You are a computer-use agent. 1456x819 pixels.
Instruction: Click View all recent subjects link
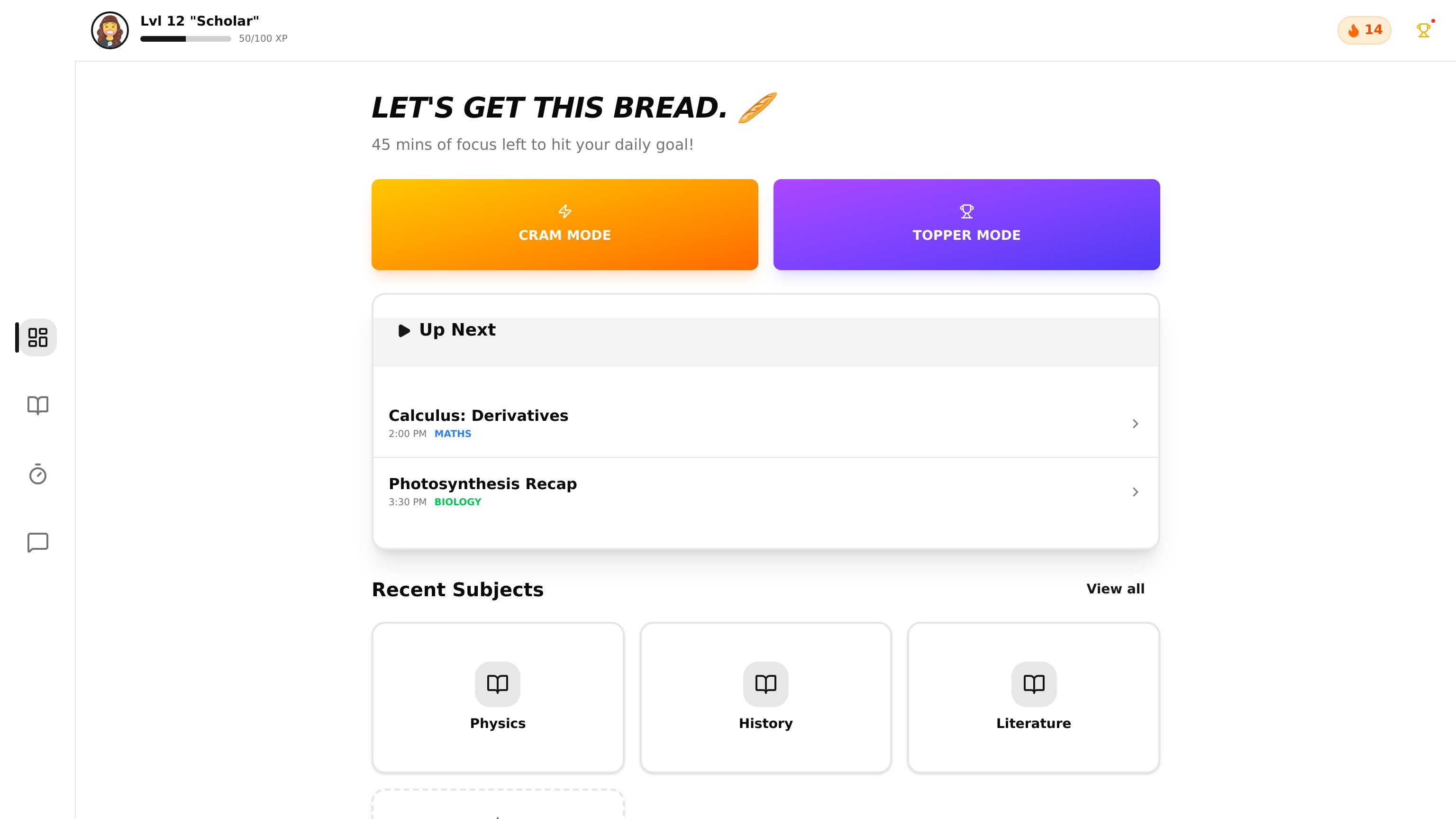click(1115, 589)
